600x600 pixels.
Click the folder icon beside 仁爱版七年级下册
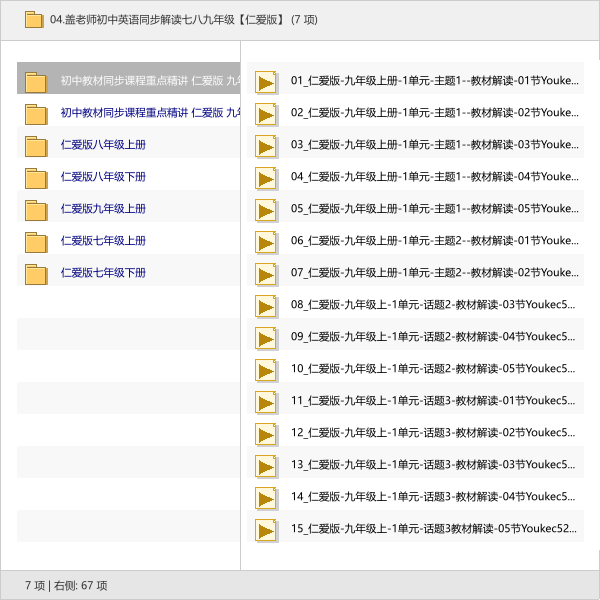click(x=36, y=274)
